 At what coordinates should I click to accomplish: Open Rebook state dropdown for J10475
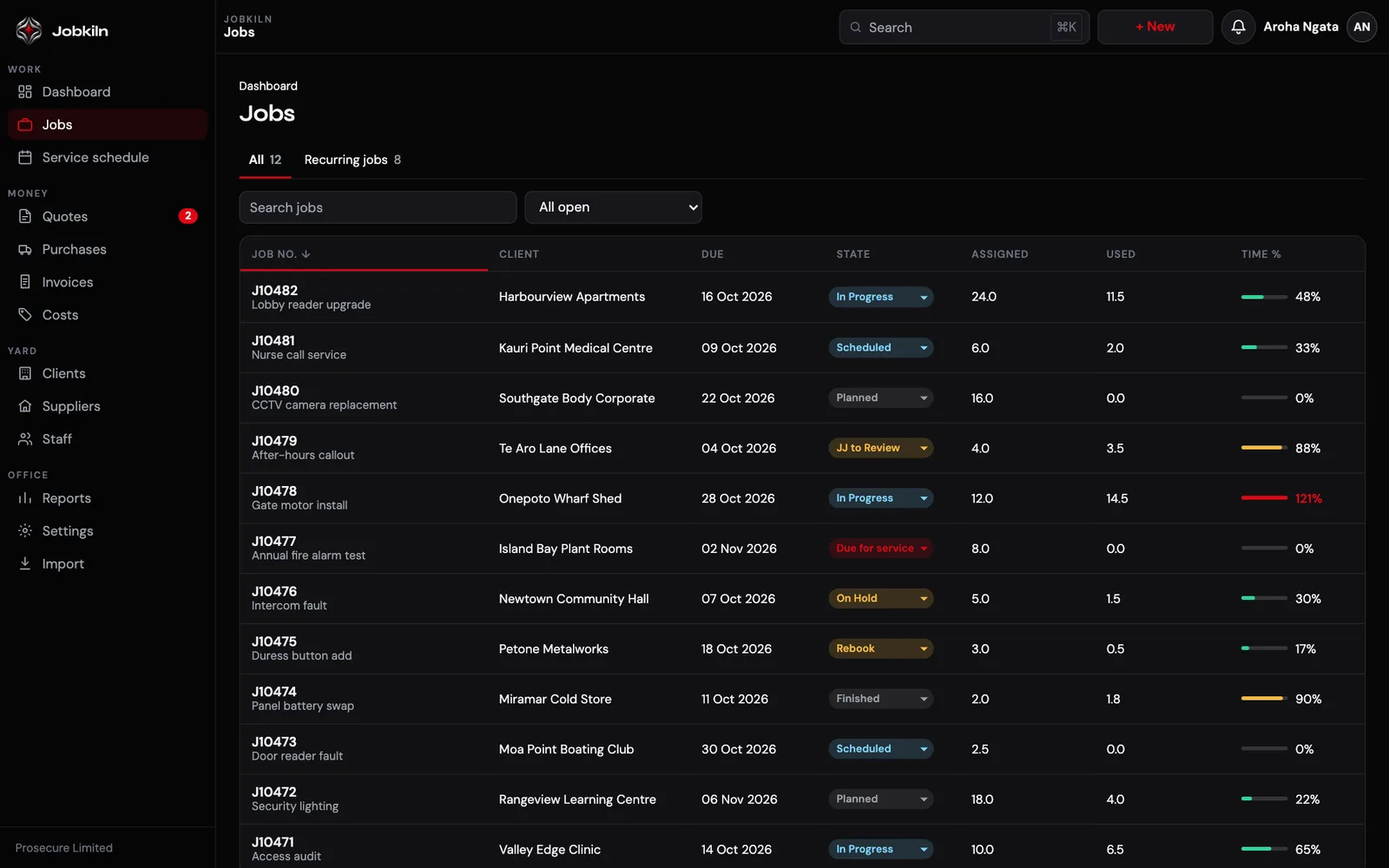click(880, 648)
